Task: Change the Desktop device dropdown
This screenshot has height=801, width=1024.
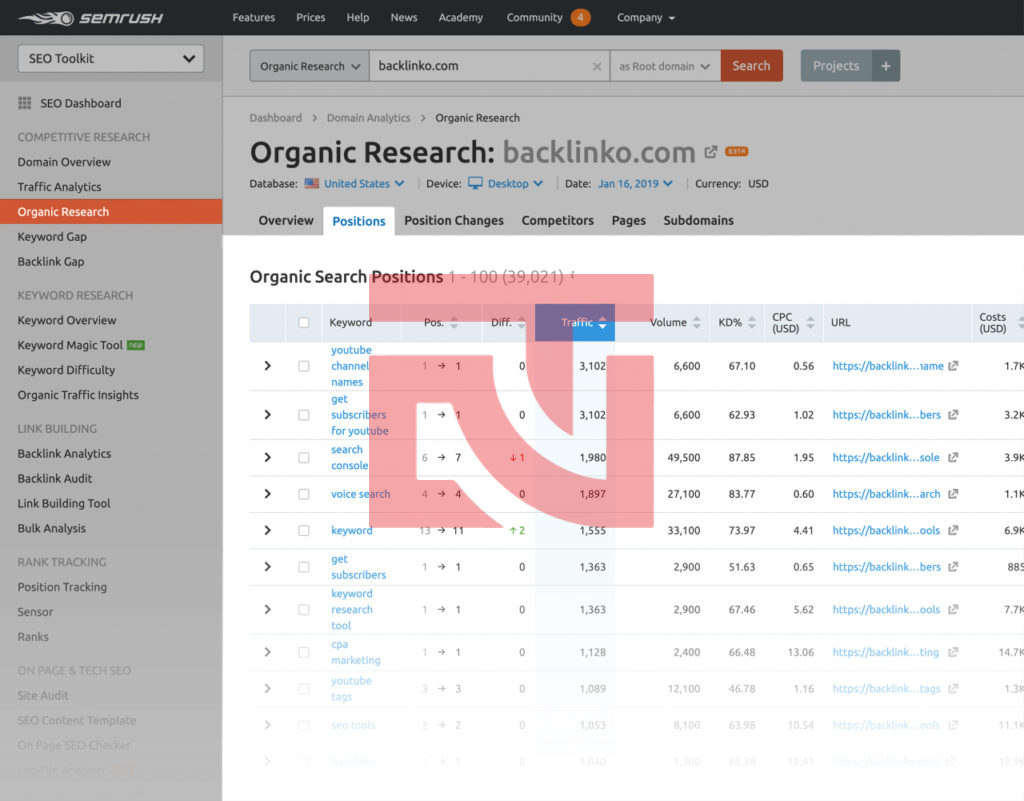Action: tap(515, 183)
